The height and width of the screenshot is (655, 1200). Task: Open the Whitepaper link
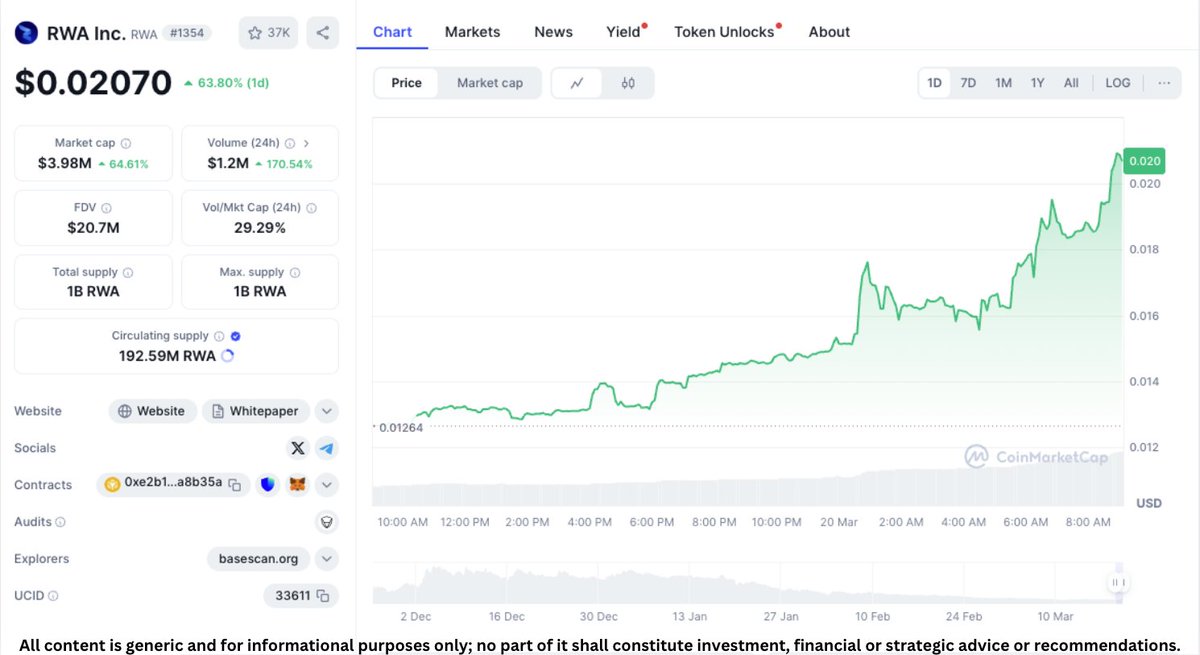[255, 411]
